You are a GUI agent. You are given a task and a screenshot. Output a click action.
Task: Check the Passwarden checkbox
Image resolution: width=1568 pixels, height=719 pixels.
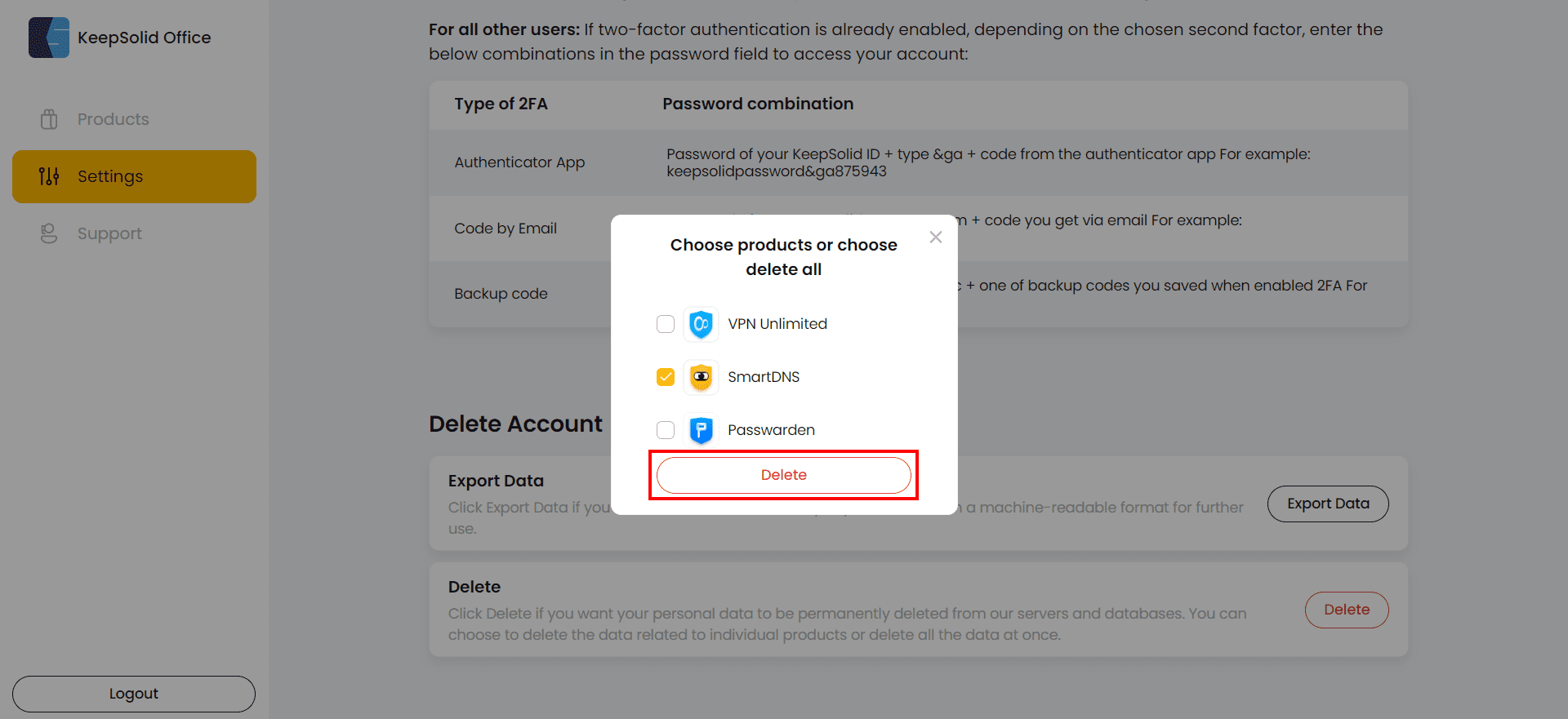[x=666, y=430]
